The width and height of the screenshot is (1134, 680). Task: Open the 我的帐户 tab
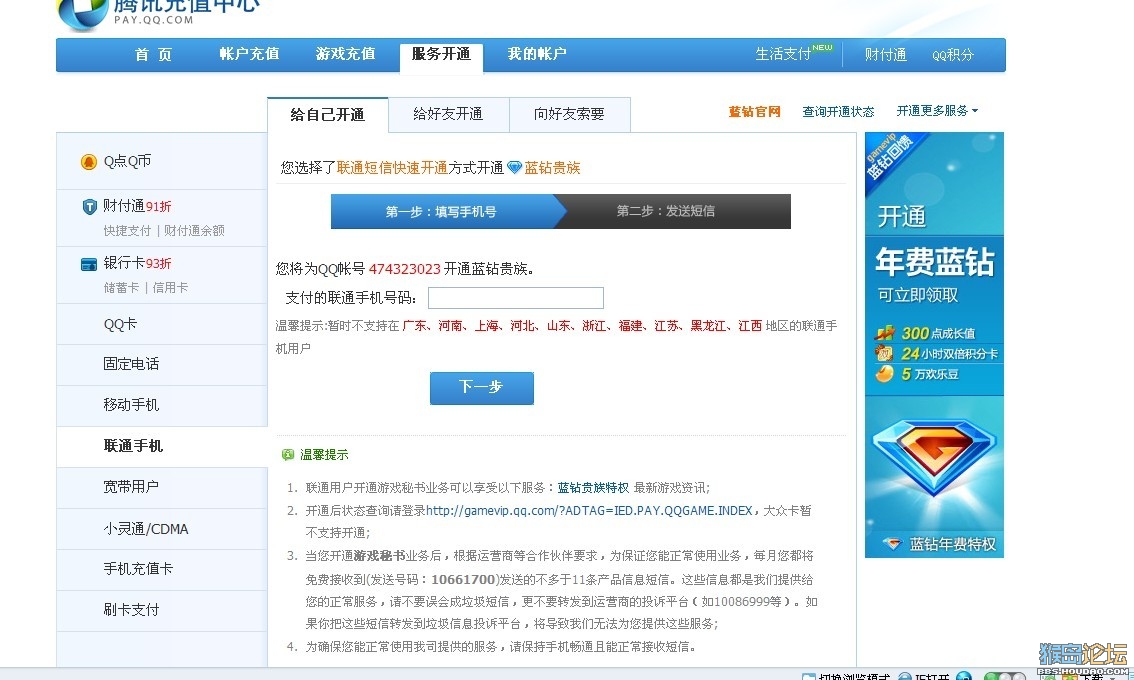tap(537, 54)
